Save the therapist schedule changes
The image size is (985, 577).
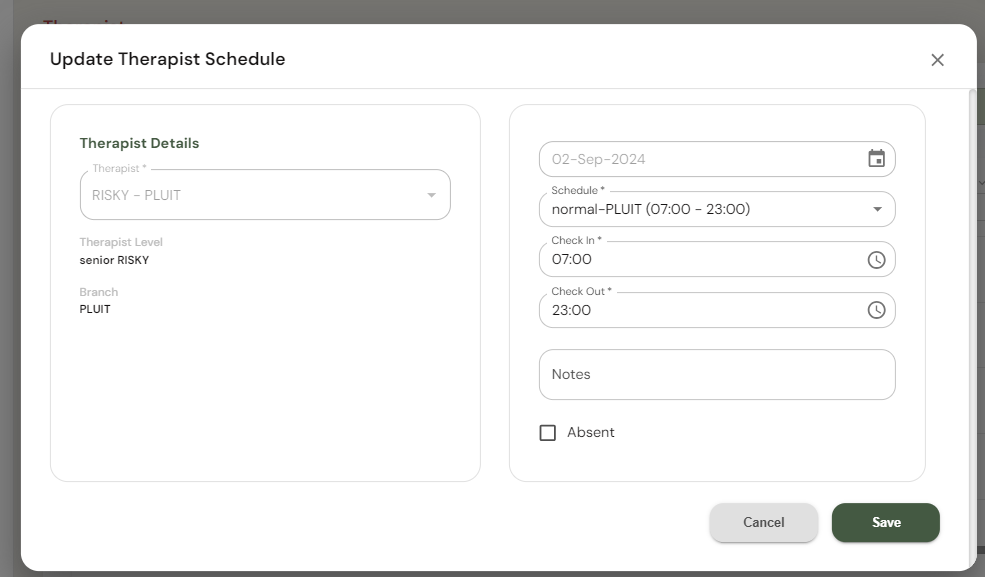pyautogui.click(x=886, y=522)
